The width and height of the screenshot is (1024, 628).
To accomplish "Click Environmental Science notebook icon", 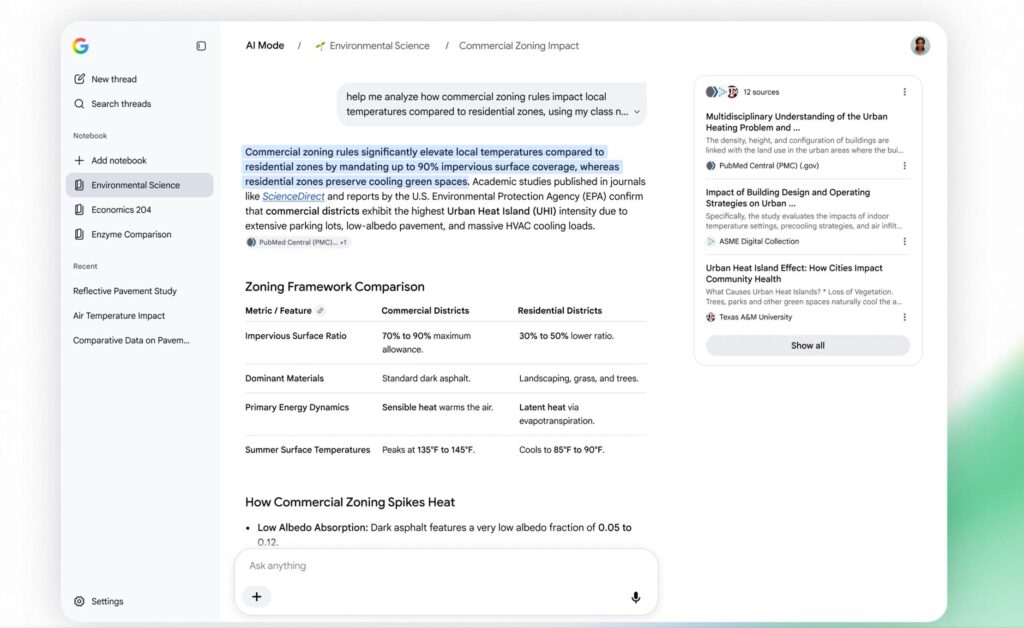I will [x=79, y=185].
